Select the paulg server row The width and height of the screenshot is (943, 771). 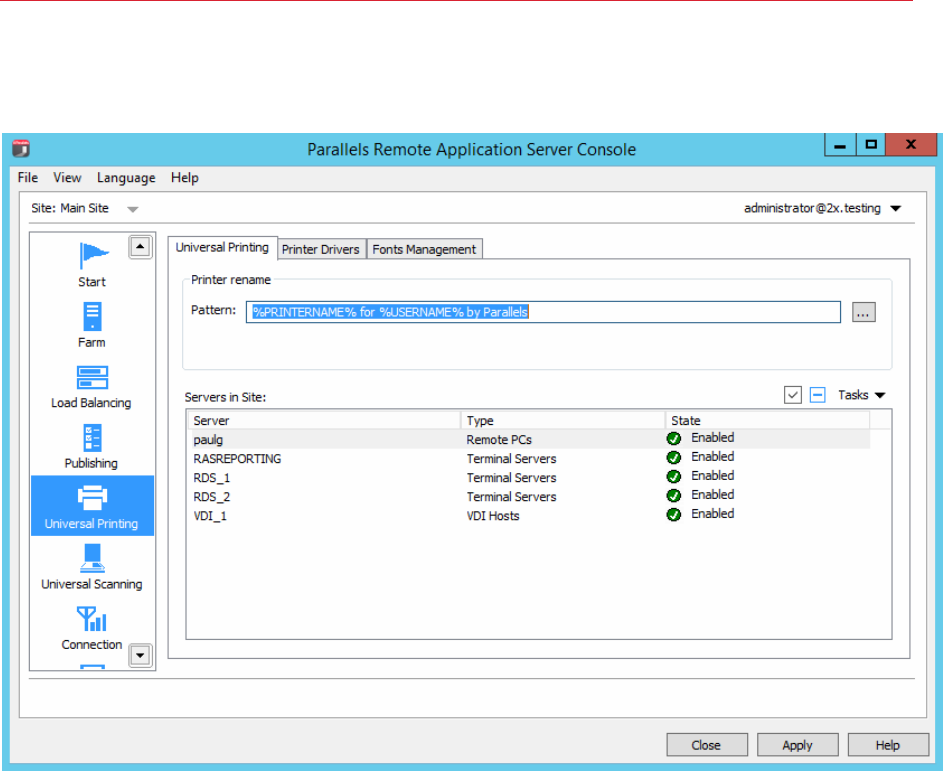[x=529, y=439]
